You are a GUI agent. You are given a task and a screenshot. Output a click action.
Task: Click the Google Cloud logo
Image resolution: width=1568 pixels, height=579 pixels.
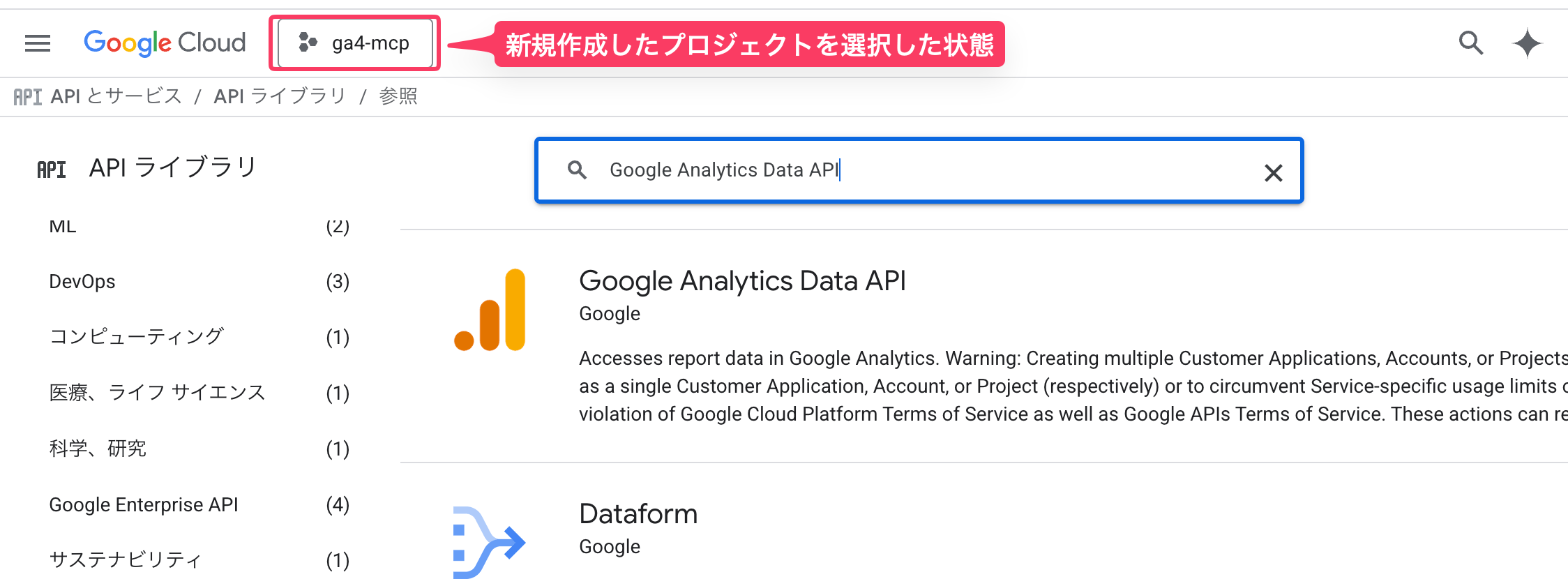[x=164, y=43]
